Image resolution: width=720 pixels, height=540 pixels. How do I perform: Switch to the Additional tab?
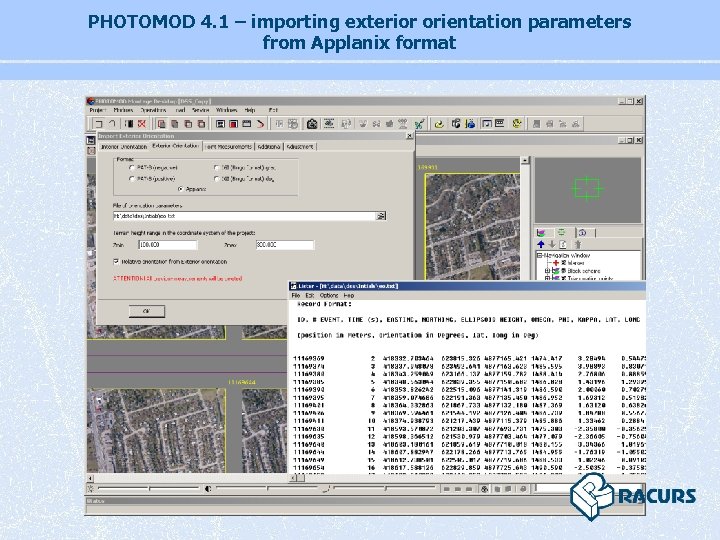269,146
